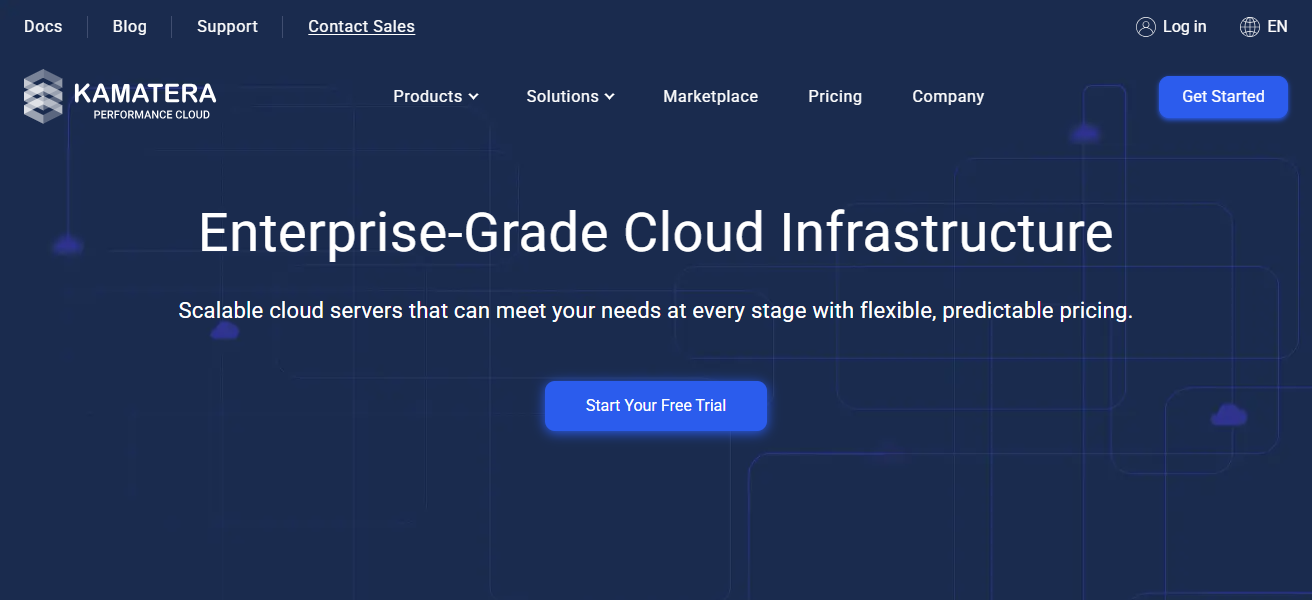
Task: Open the Products menu label
Action: 427,97
